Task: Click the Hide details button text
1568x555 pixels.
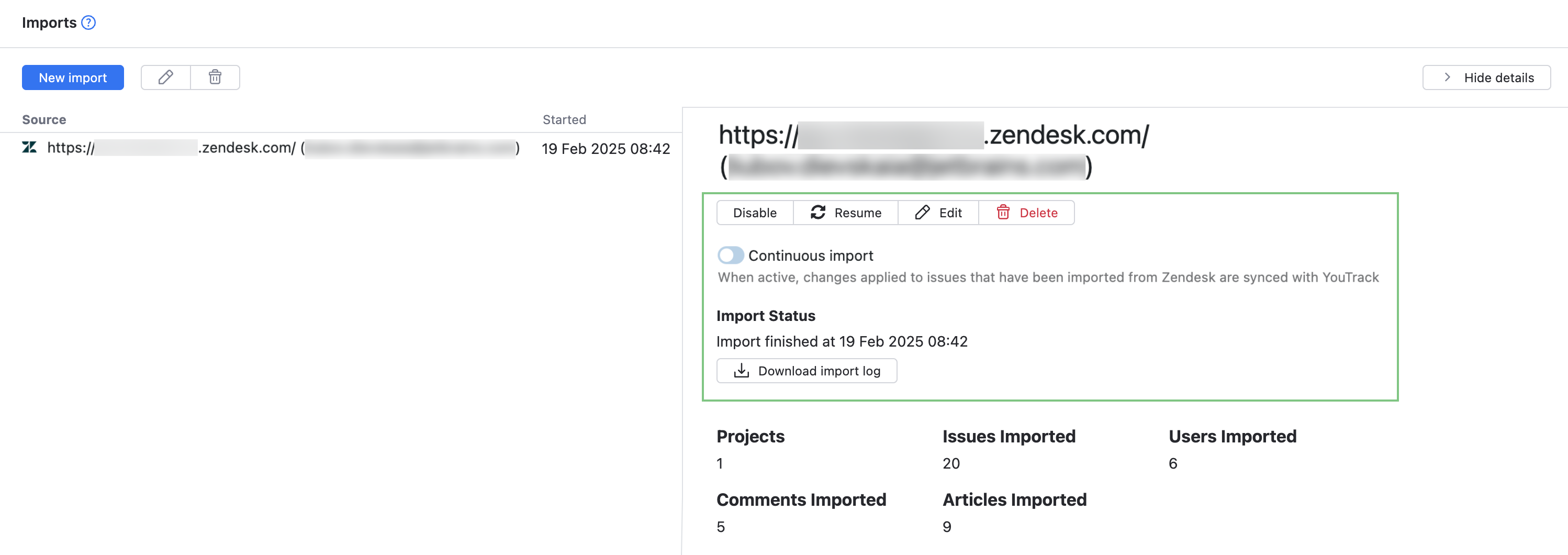Action: [x=1498, y=78]
